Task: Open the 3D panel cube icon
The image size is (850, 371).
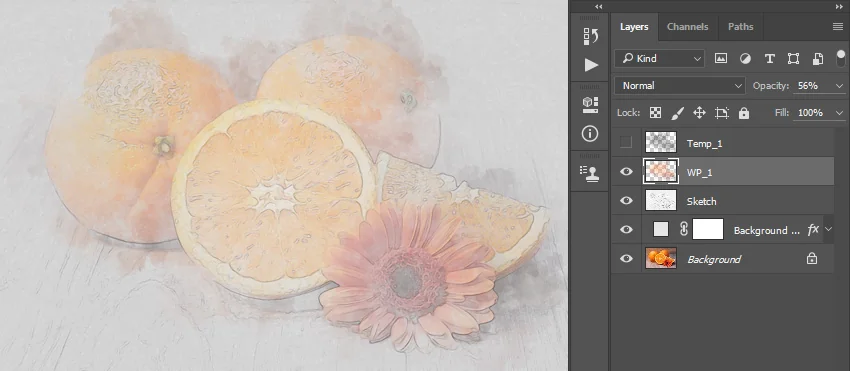Action: (590, 105)
